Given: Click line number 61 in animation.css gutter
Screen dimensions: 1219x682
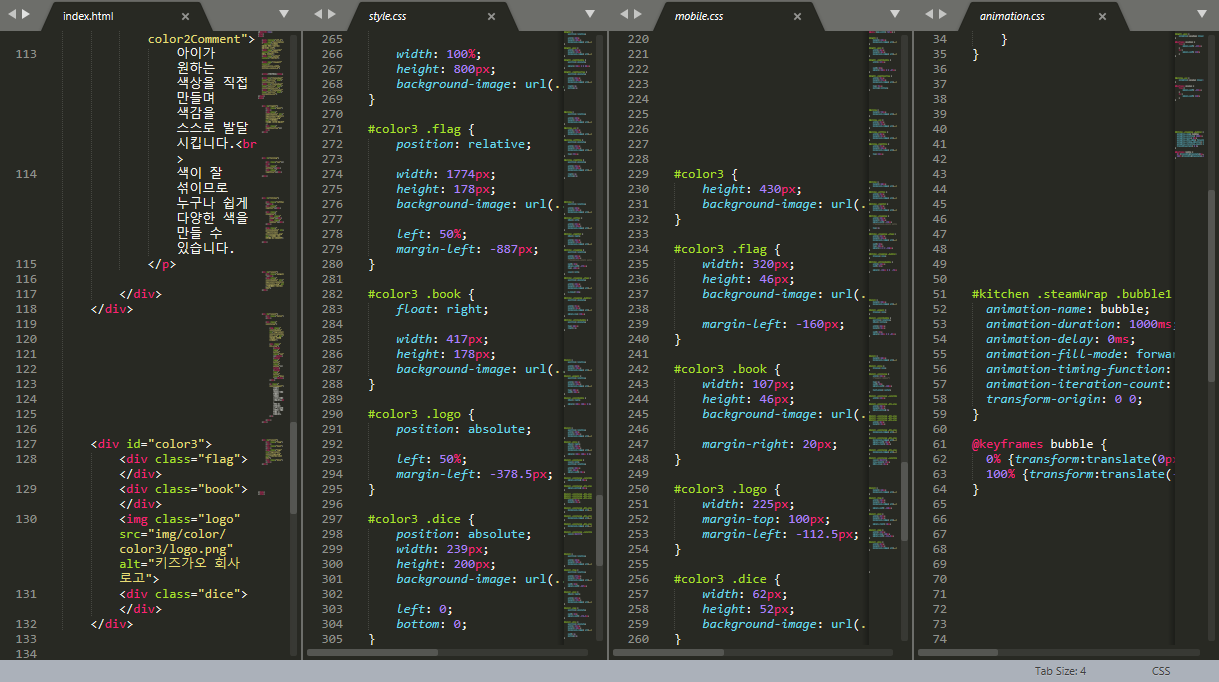Looking at the screenshot, I should pyautogui.click(x=938, y=444).
